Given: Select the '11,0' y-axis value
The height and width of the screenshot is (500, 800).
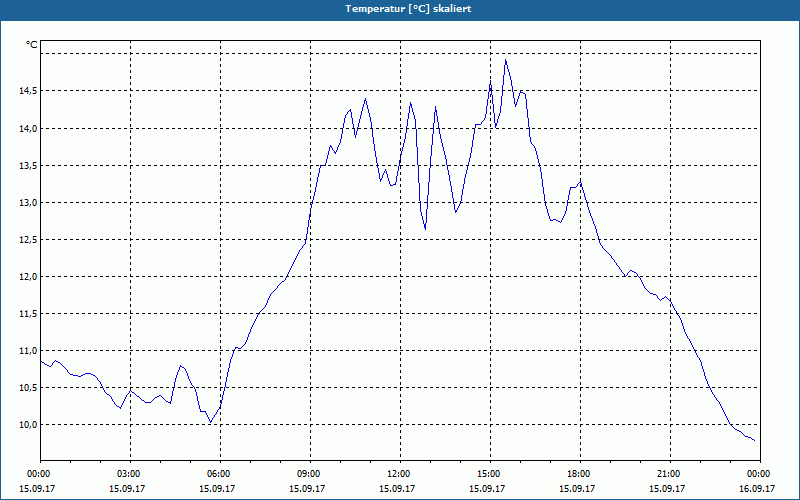Looking at the screenshot, I should click(29, 351).
